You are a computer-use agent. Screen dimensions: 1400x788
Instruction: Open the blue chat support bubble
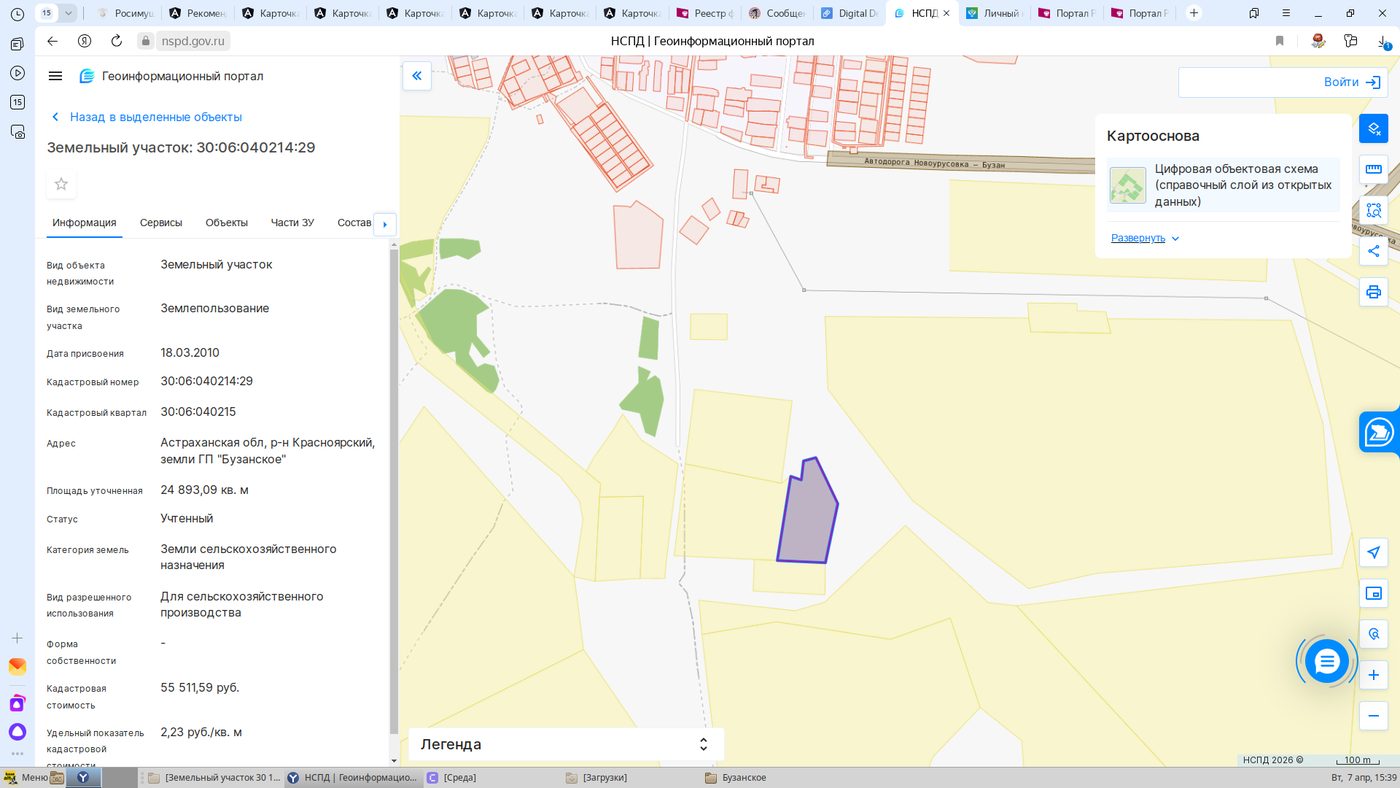1327,661
